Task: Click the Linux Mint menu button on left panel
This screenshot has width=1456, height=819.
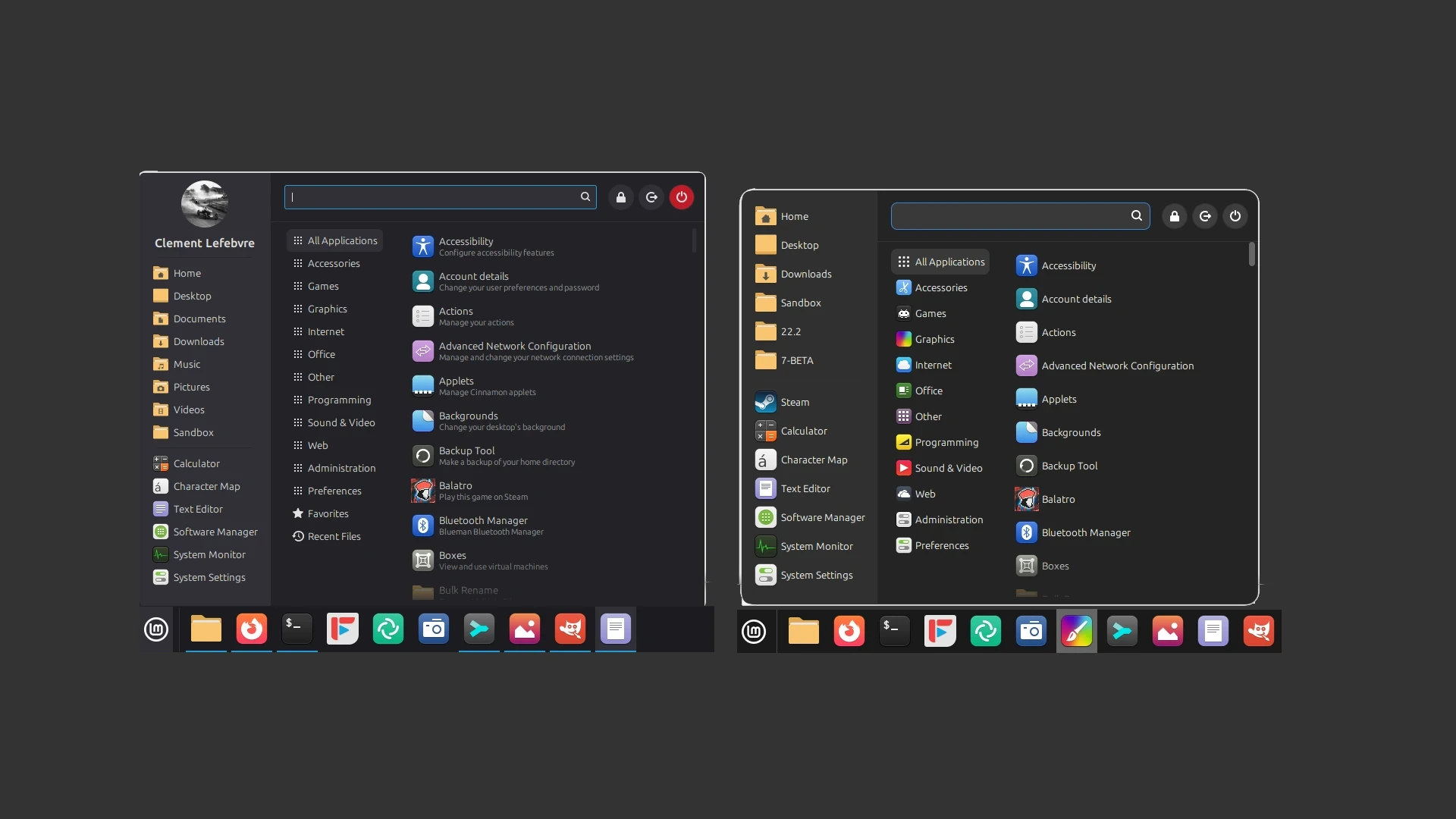Action: click(156, 629)
